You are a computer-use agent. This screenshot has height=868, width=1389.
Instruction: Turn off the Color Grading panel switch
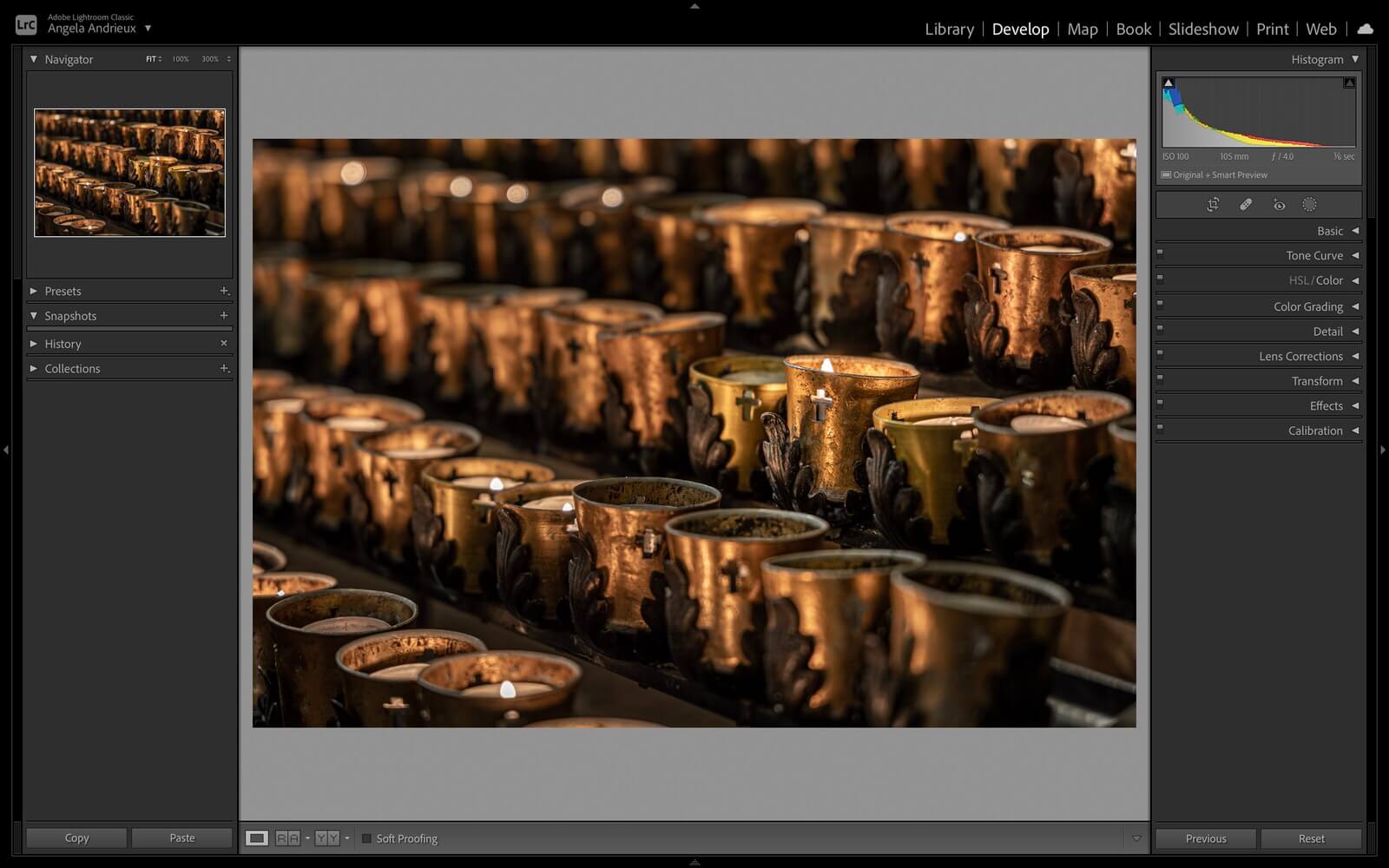pos(1160,305)
